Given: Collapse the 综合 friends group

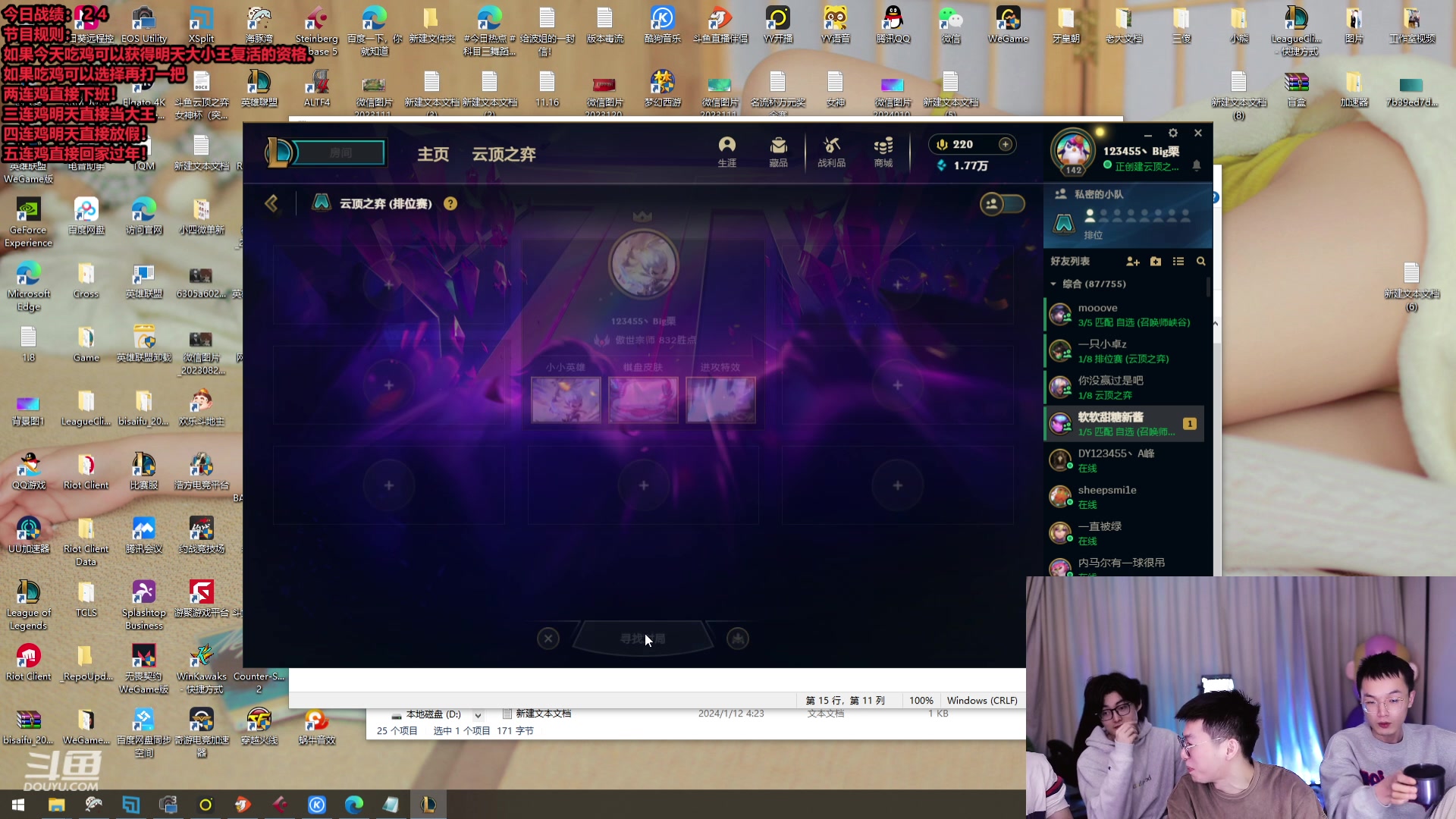Looking at the screenshot, I should [x=1053, y=284].
